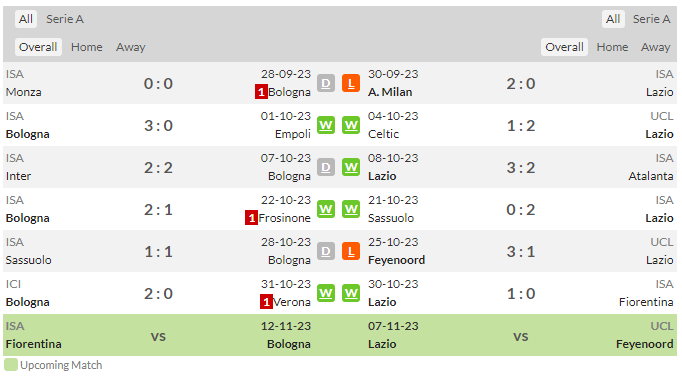Switch left panel to Serie A filter

coord(65,19)
